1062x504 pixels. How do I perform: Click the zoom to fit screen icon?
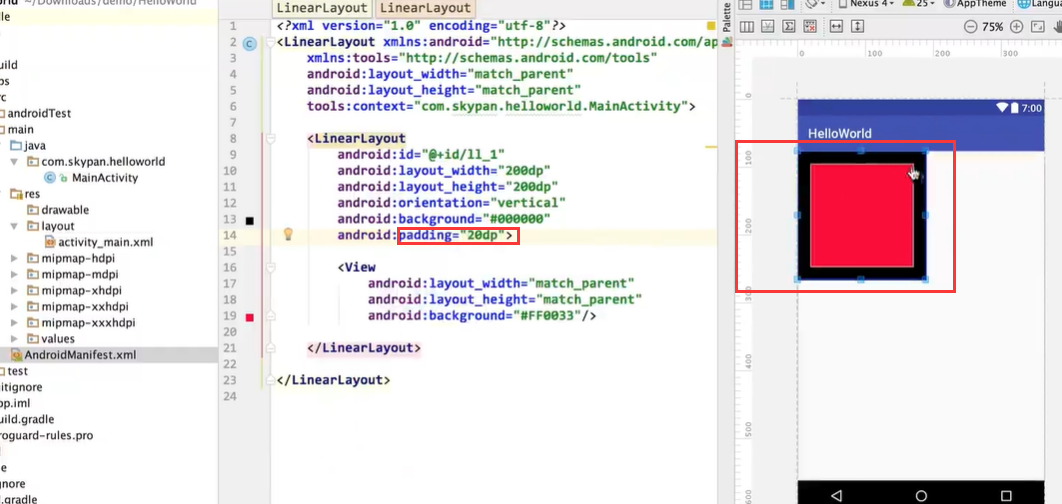1037,27
